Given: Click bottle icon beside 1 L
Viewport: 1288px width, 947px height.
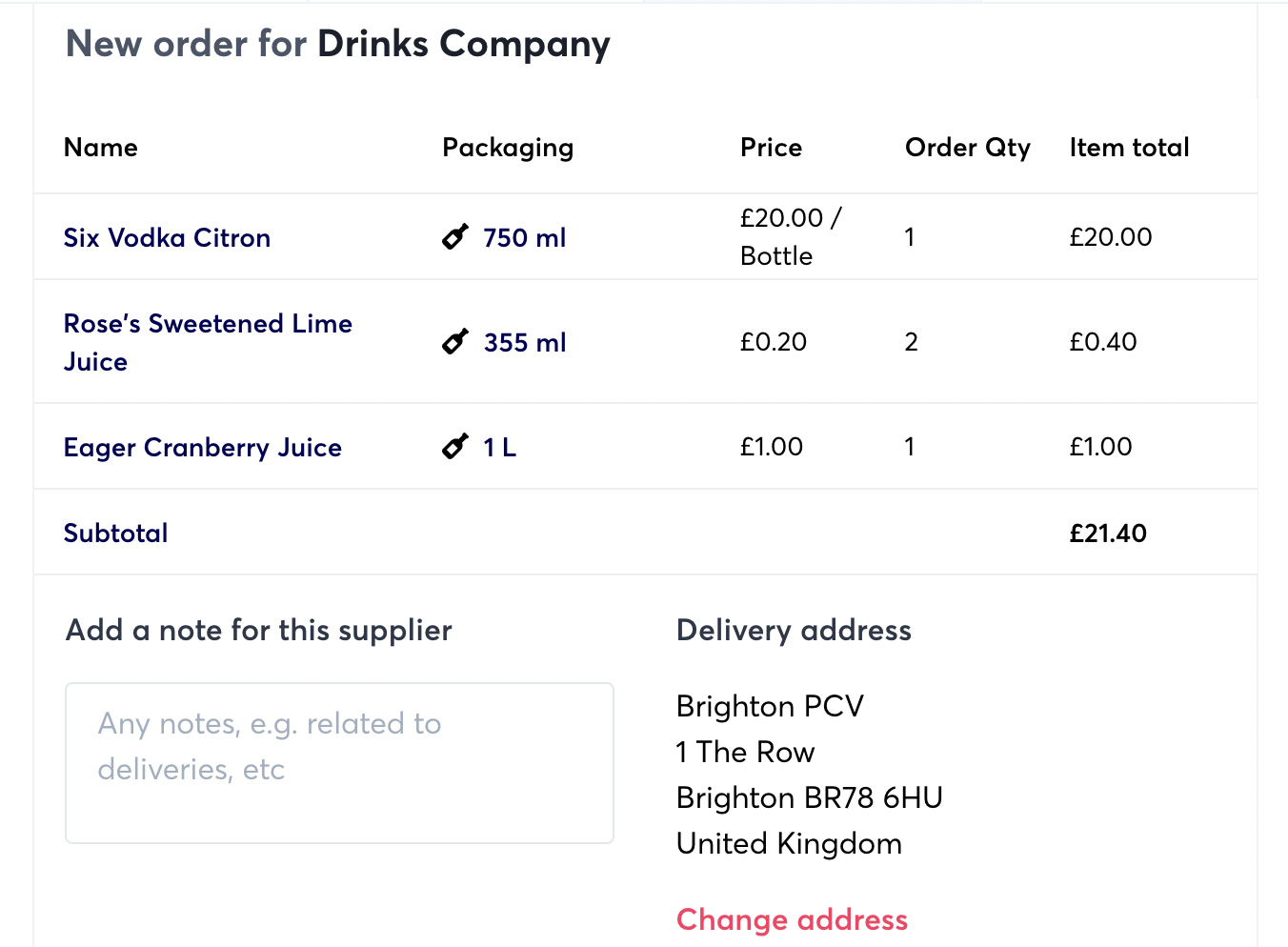Looking at the screenshot, I should pyautogui.click(x=455, y=446).
